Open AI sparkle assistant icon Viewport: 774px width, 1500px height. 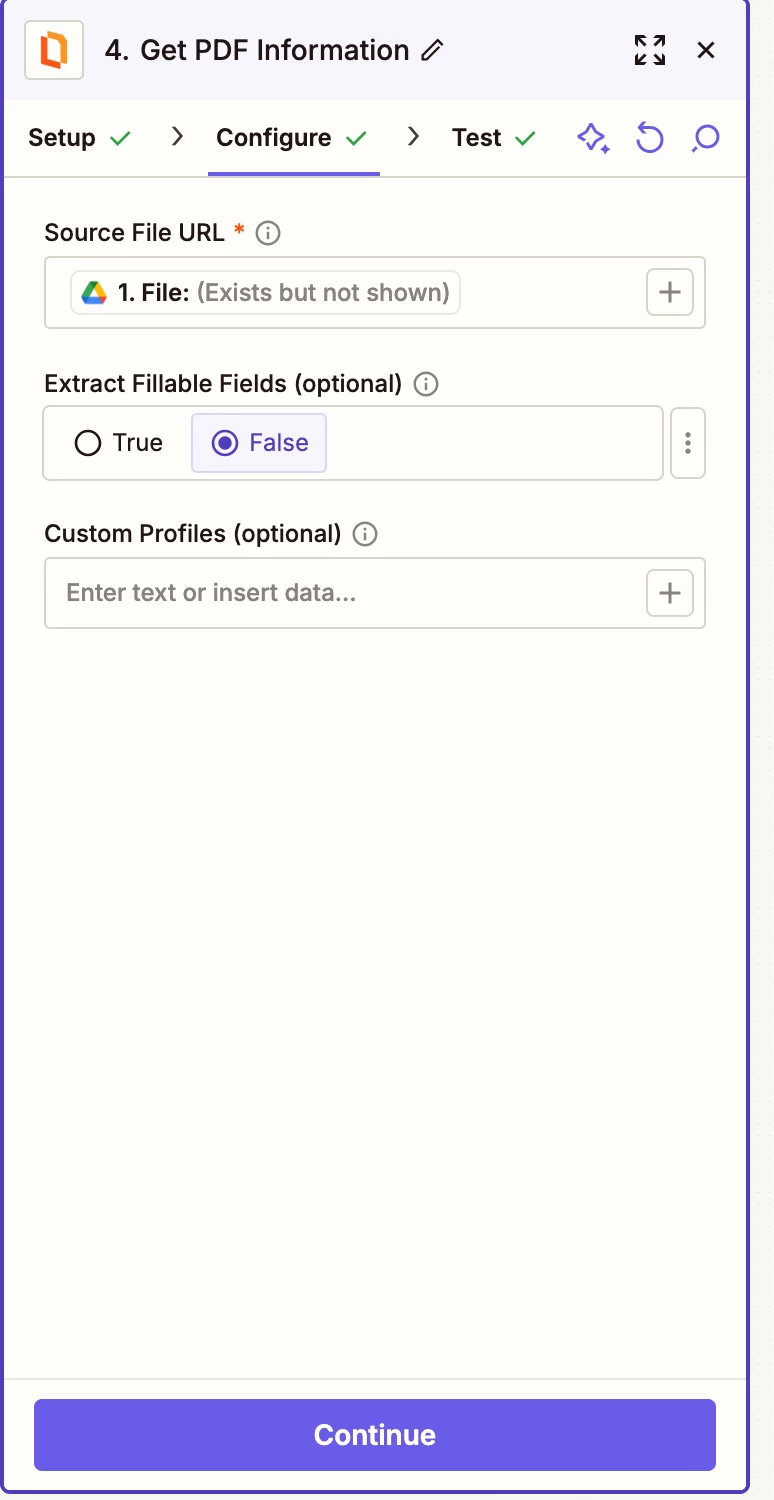(x=594, y=138)
